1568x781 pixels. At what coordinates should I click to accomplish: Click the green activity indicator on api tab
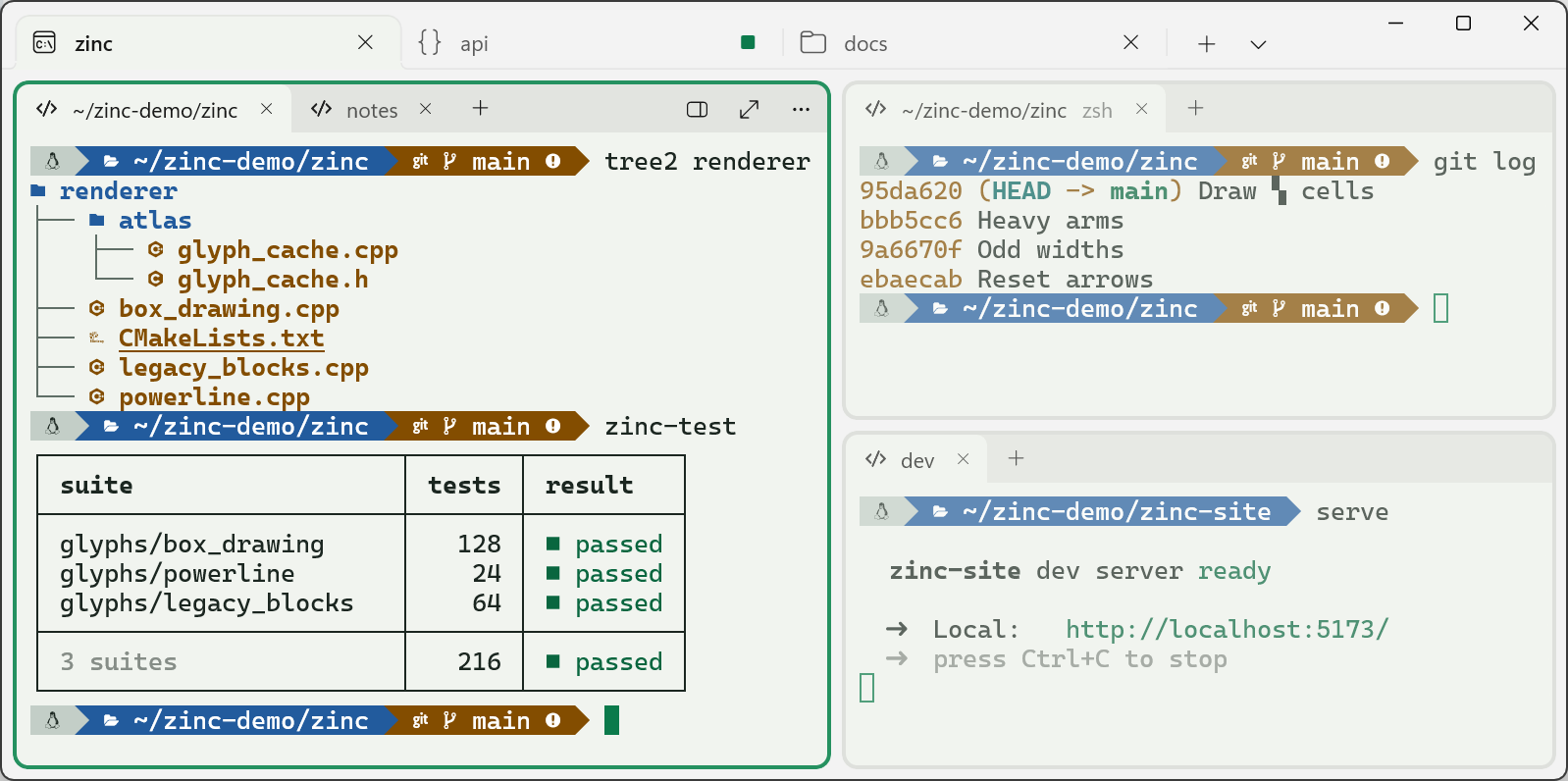(748, 42)
